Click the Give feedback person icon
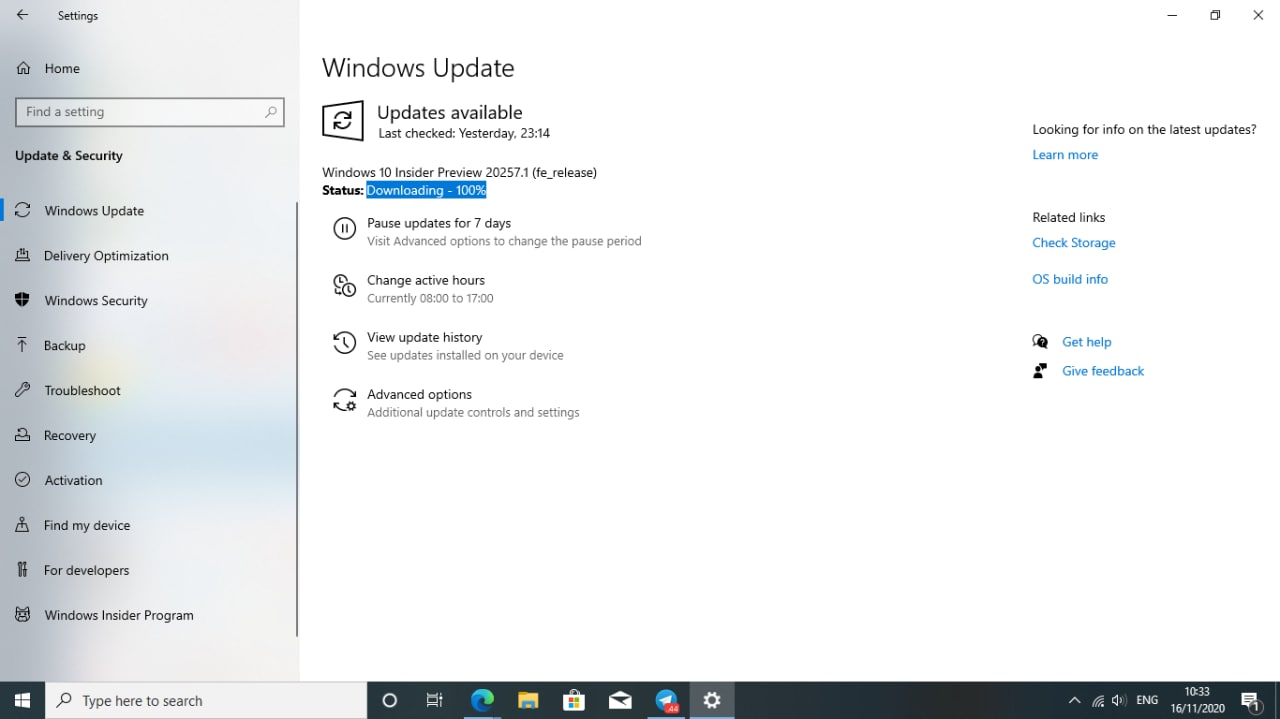The width and height of the screenshot is (1280, 719). pos(1040,370)
